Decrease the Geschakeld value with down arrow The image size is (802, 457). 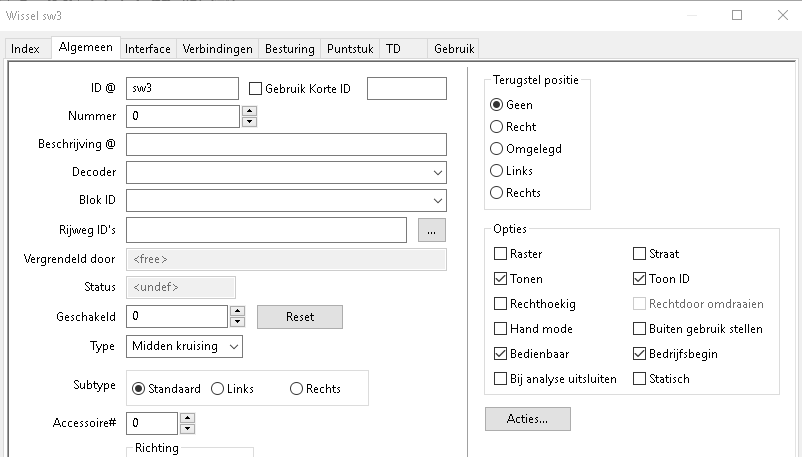tap(237, 323)
